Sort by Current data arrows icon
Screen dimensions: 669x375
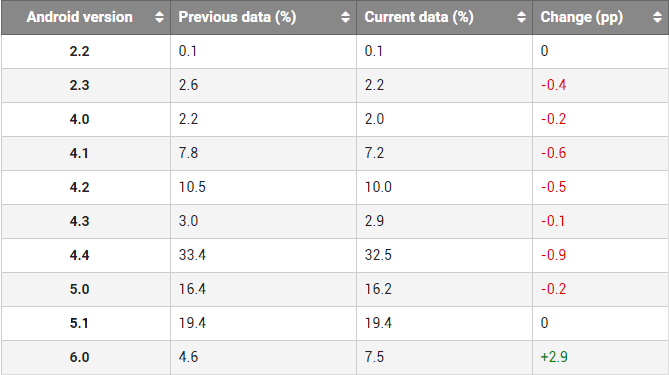click(521, 17)
